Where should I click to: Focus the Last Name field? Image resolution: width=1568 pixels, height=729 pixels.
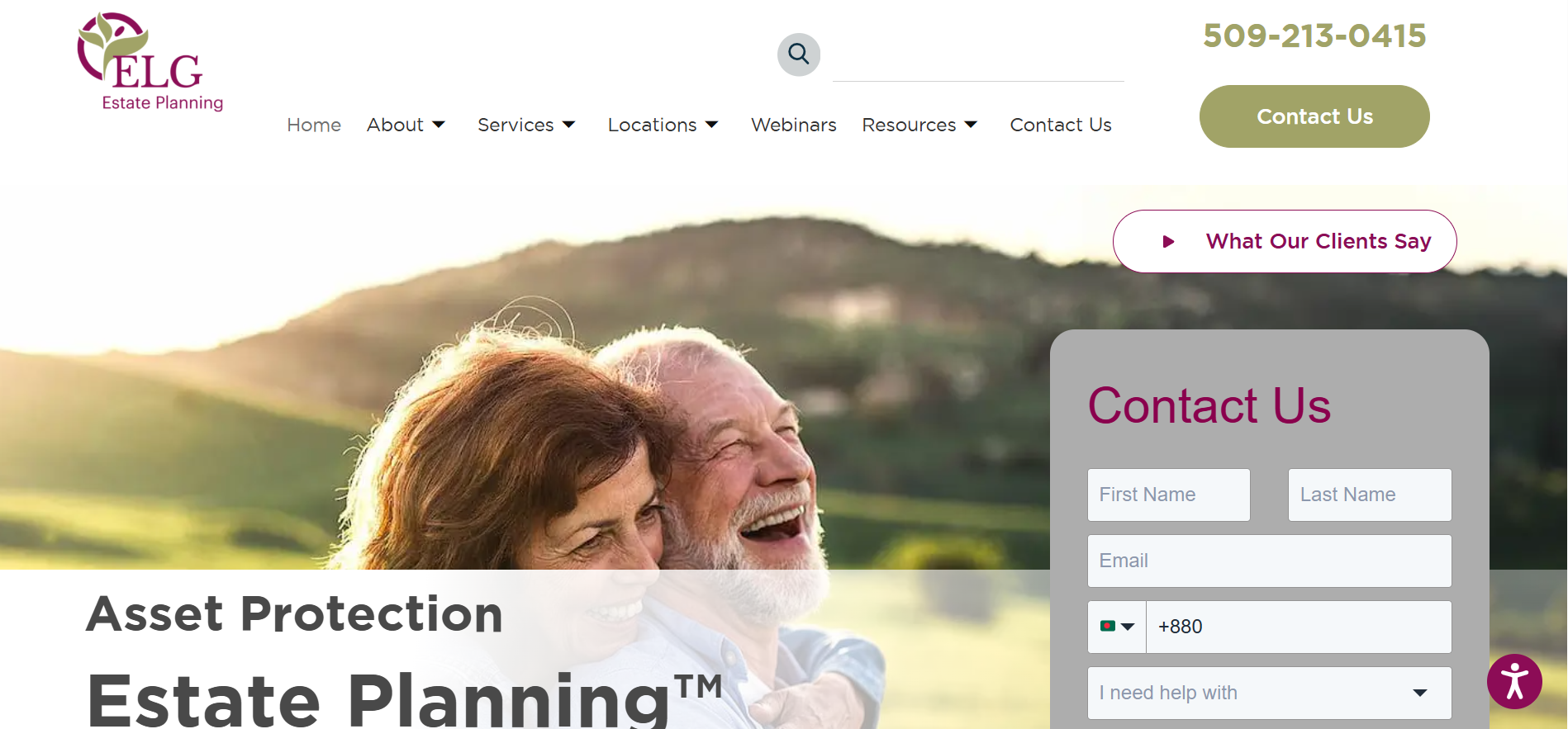1370,495
